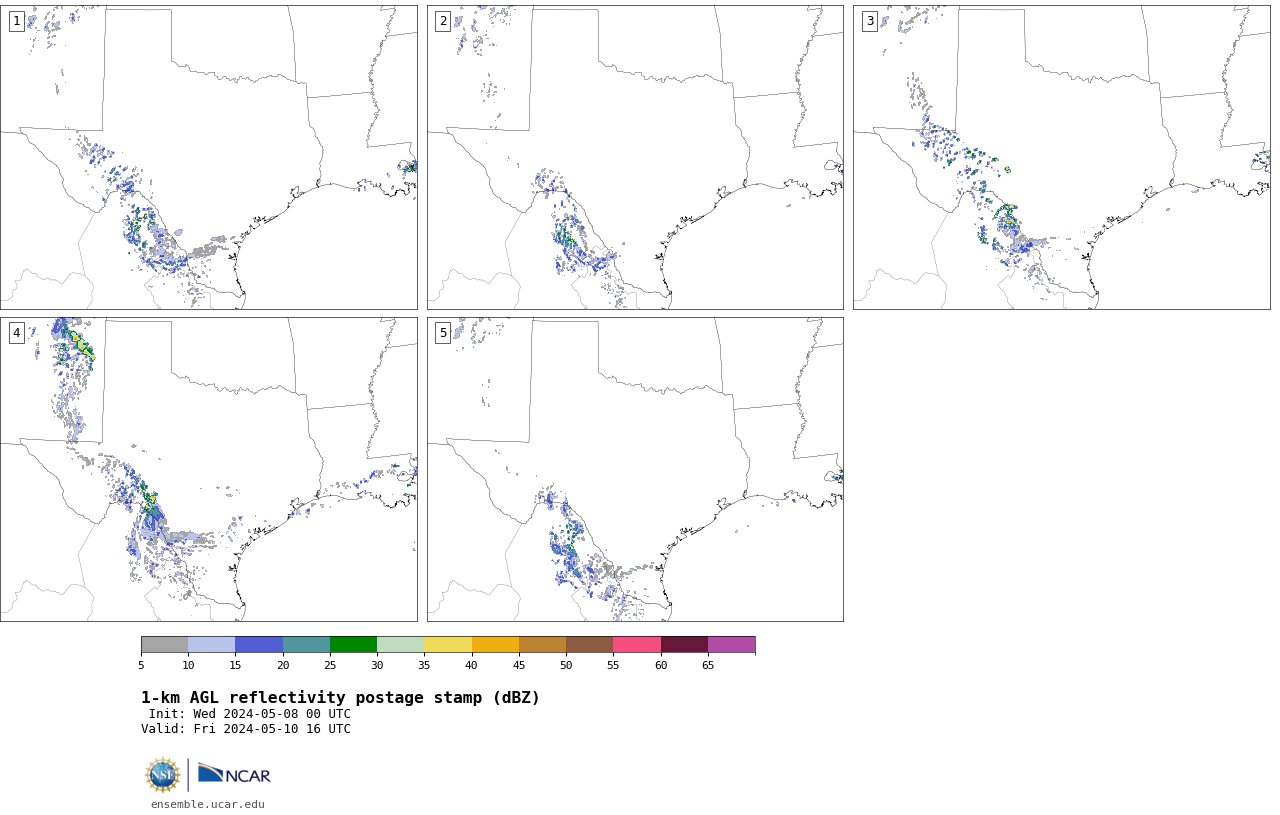The image size is (1280, 815).
Task: Click the number 1 panel label
Action: (16, 21)
